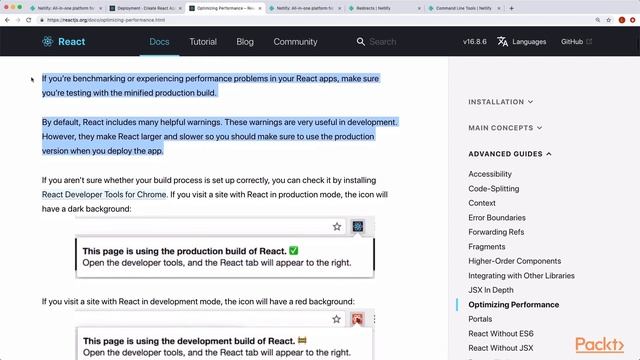Select Optimizing Performance in the sidebar
640x360 pixels.
[513, 304]
